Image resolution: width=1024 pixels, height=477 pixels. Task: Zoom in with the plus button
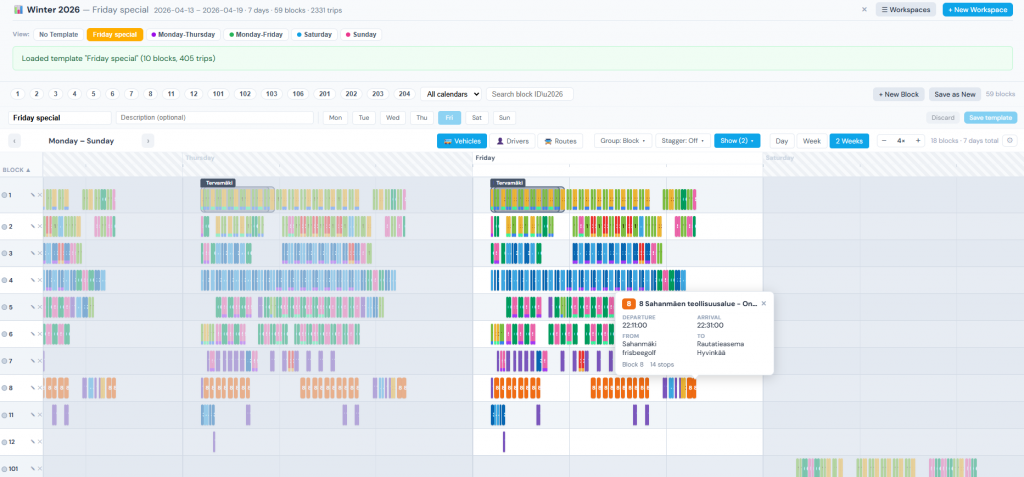[918, 141]
